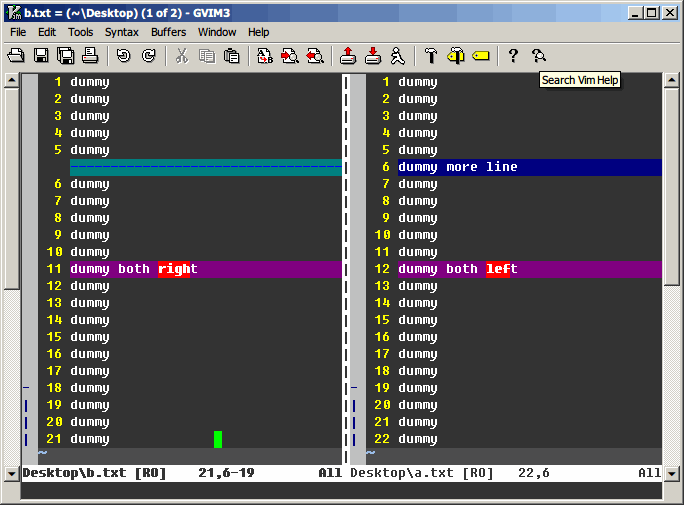Collapse the fold marker at line 18 in left pane
Viewport: 684px width, 505px height.
pyautogui.click(x=26, y=388)
